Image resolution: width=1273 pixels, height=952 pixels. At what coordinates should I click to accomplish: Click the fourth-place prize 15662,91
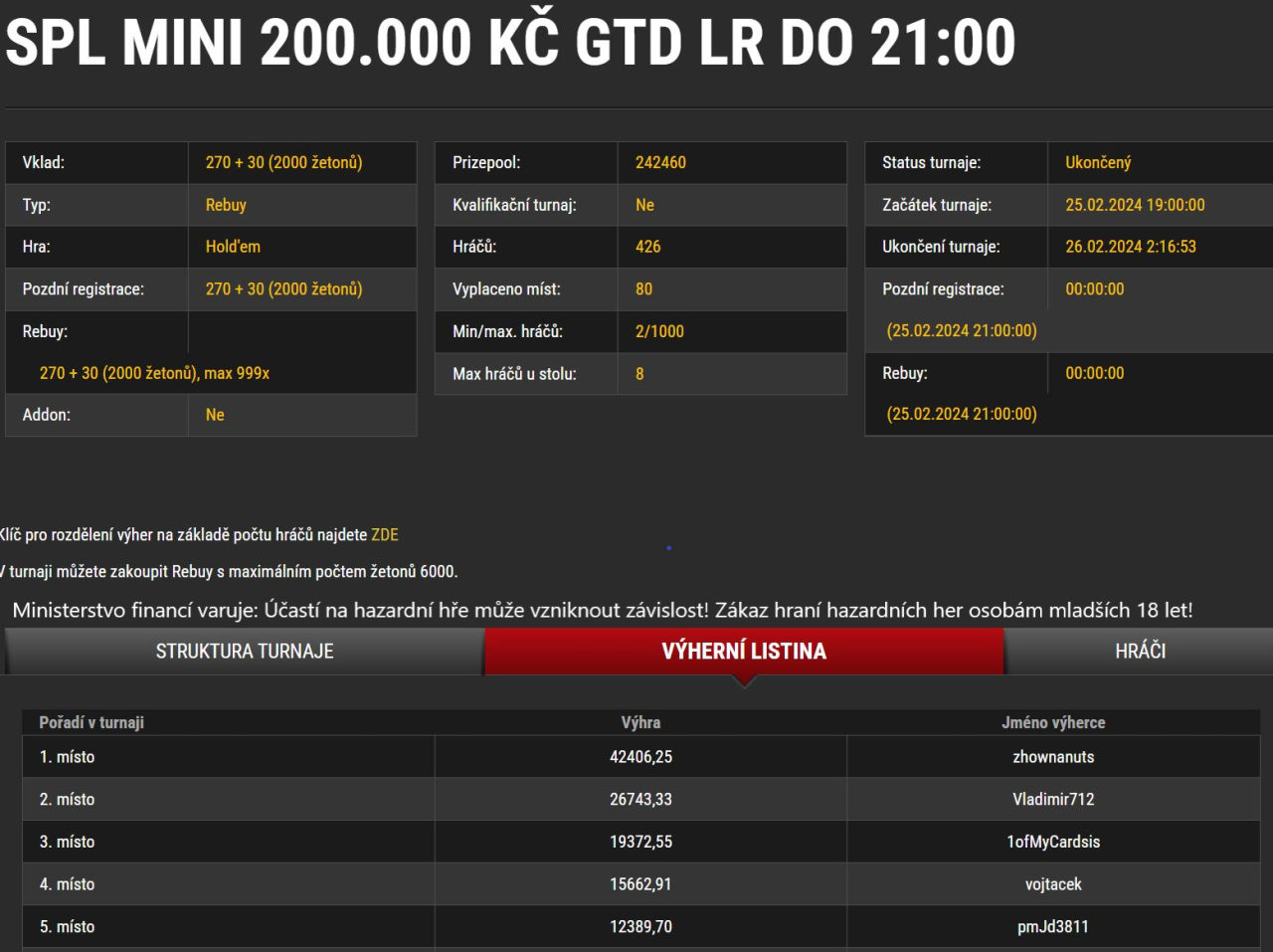coord(640,884)
